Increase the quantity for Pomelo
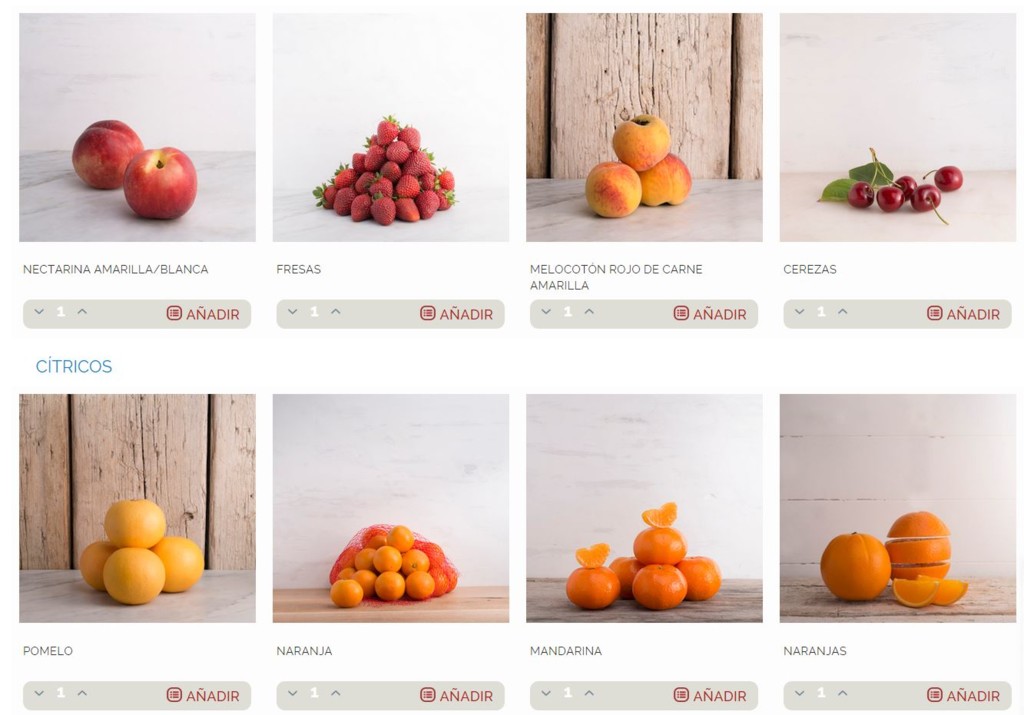Screen dimensions: 1024x715 (x=82, y=693)
